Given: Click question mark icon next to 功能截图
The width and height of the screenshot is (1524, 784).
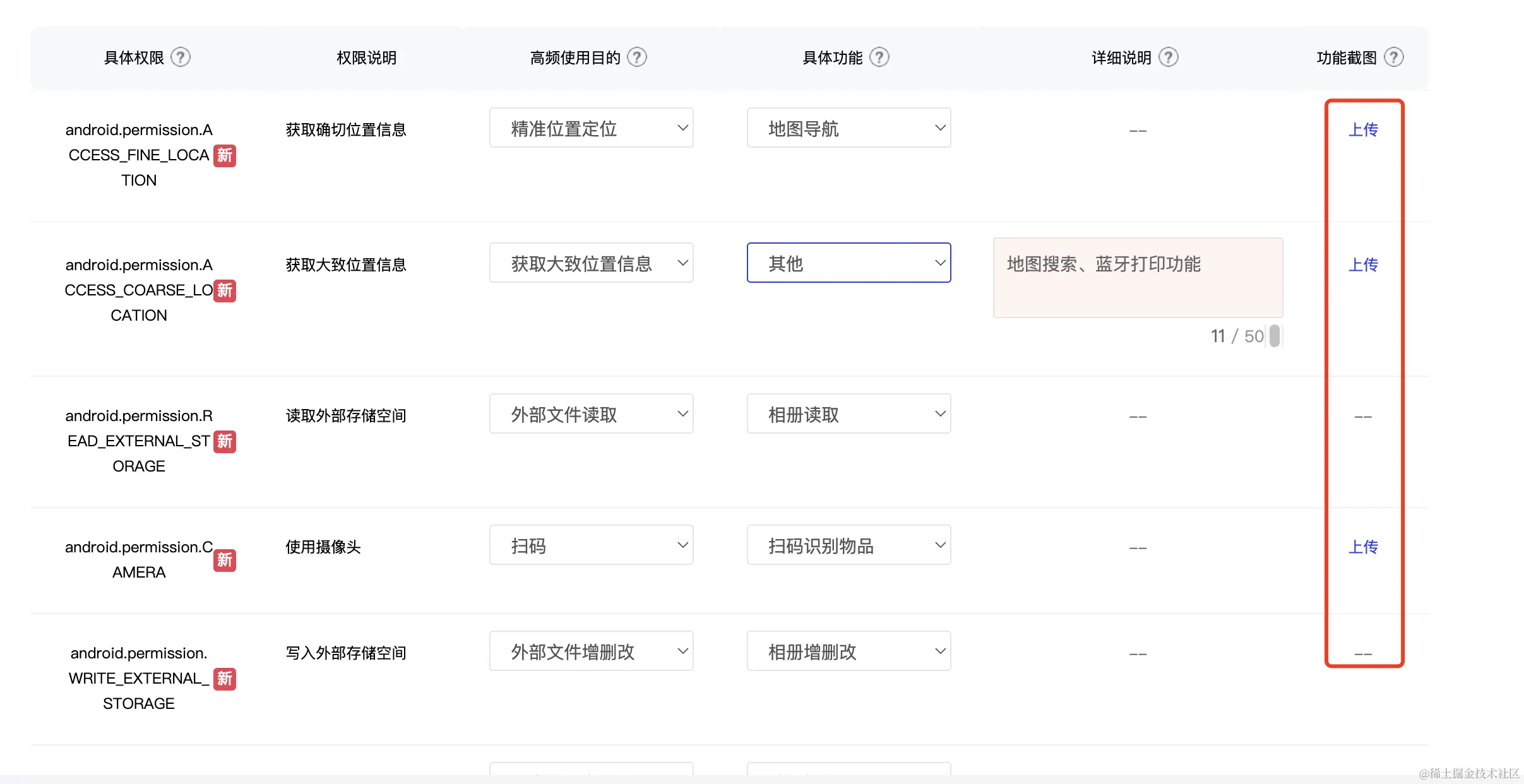Looking at the screenshot, I should click(x=1393, y=57).
